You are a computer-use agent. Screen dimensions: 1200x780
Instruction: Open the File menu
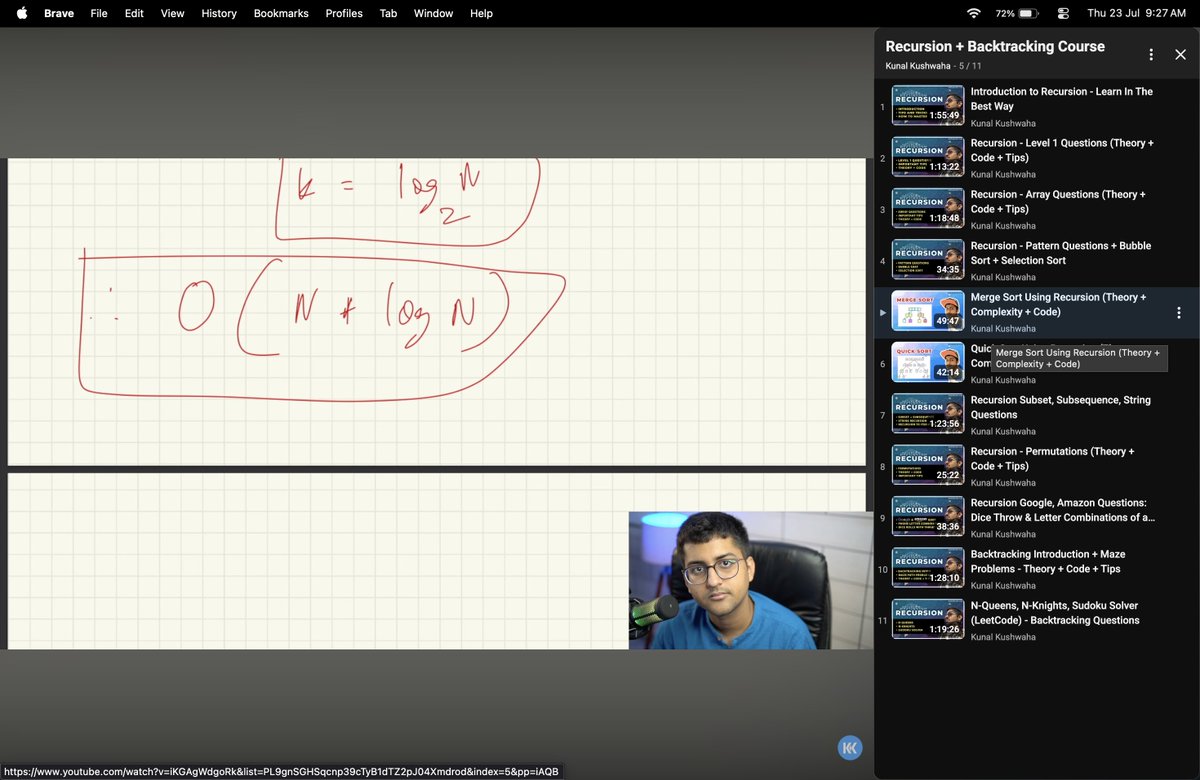(x=99, y=13)
